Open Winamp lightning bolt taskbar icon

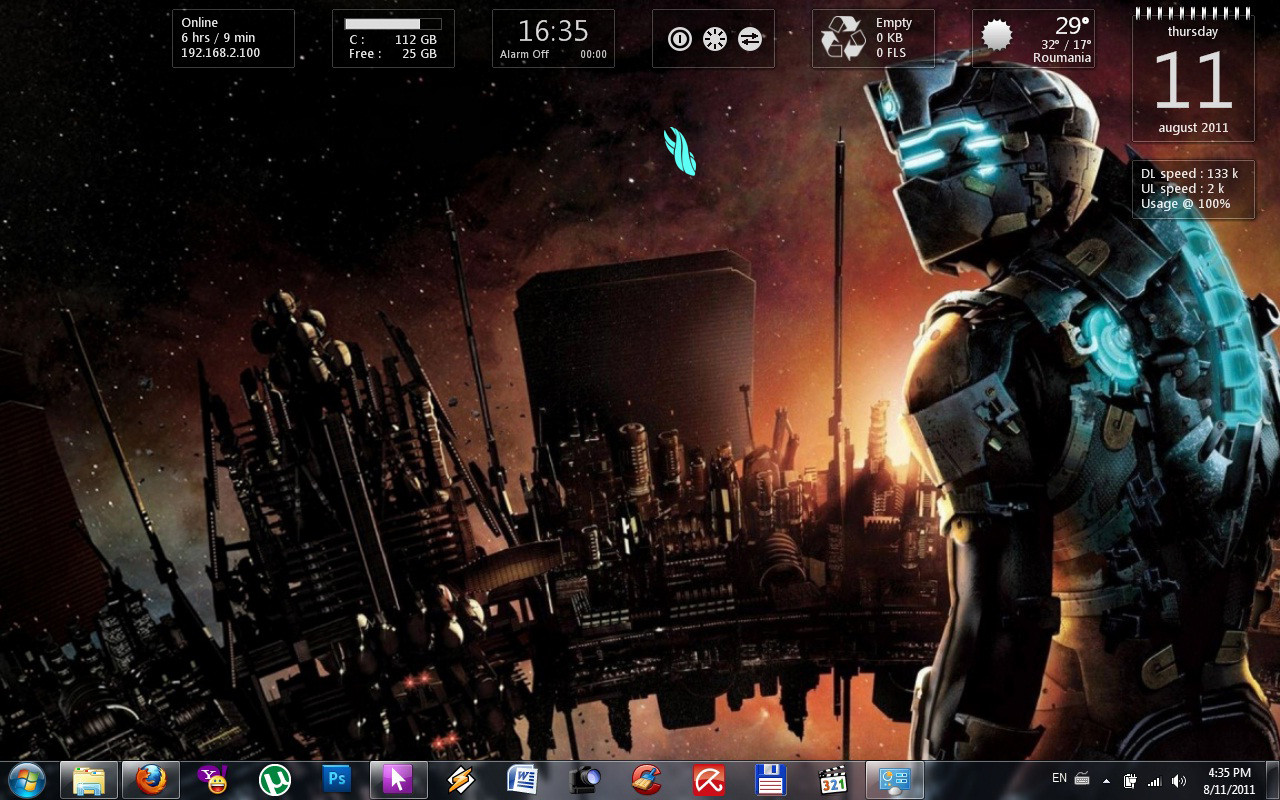point(460,779)
